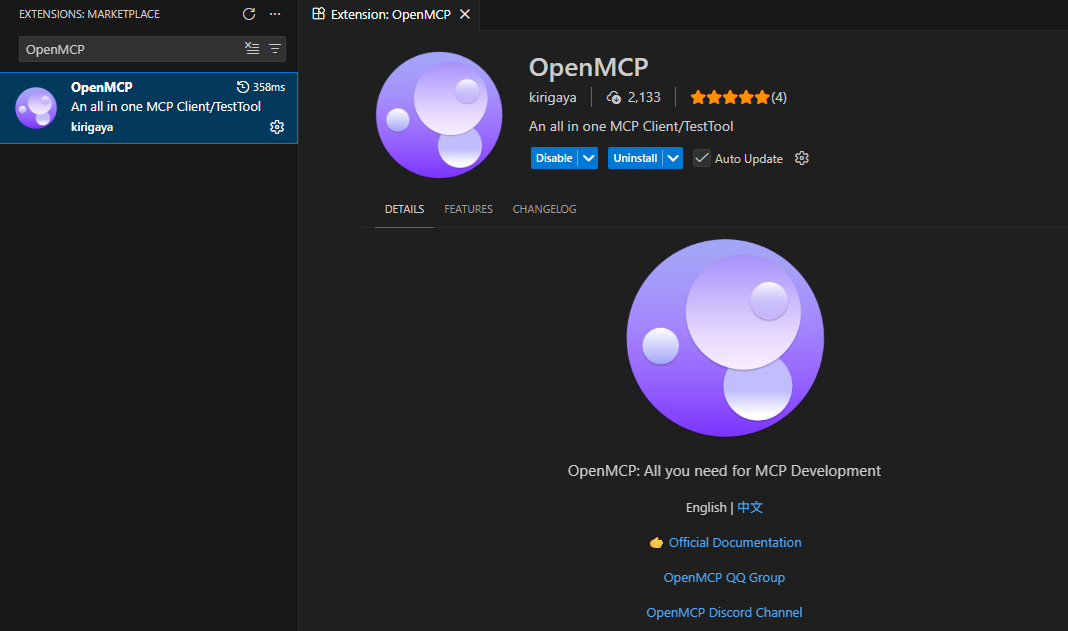This screenshot has height=631, width=1068.
Task: Open the Official Documentation link
Action: pyautogui.click(x=735, y=542)
